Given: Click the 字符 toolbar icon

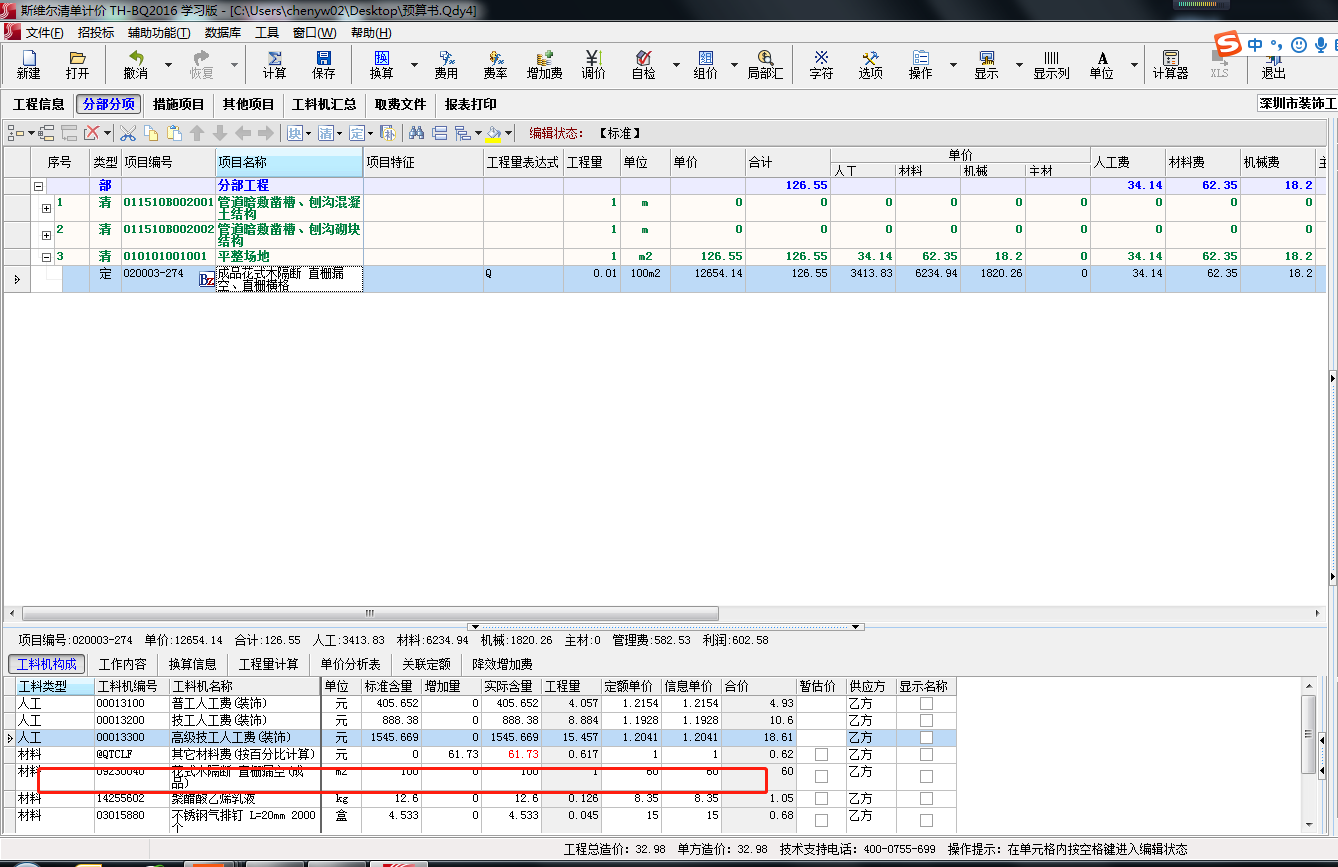Looking at the screenshot, I should click(x=821, y=65).
